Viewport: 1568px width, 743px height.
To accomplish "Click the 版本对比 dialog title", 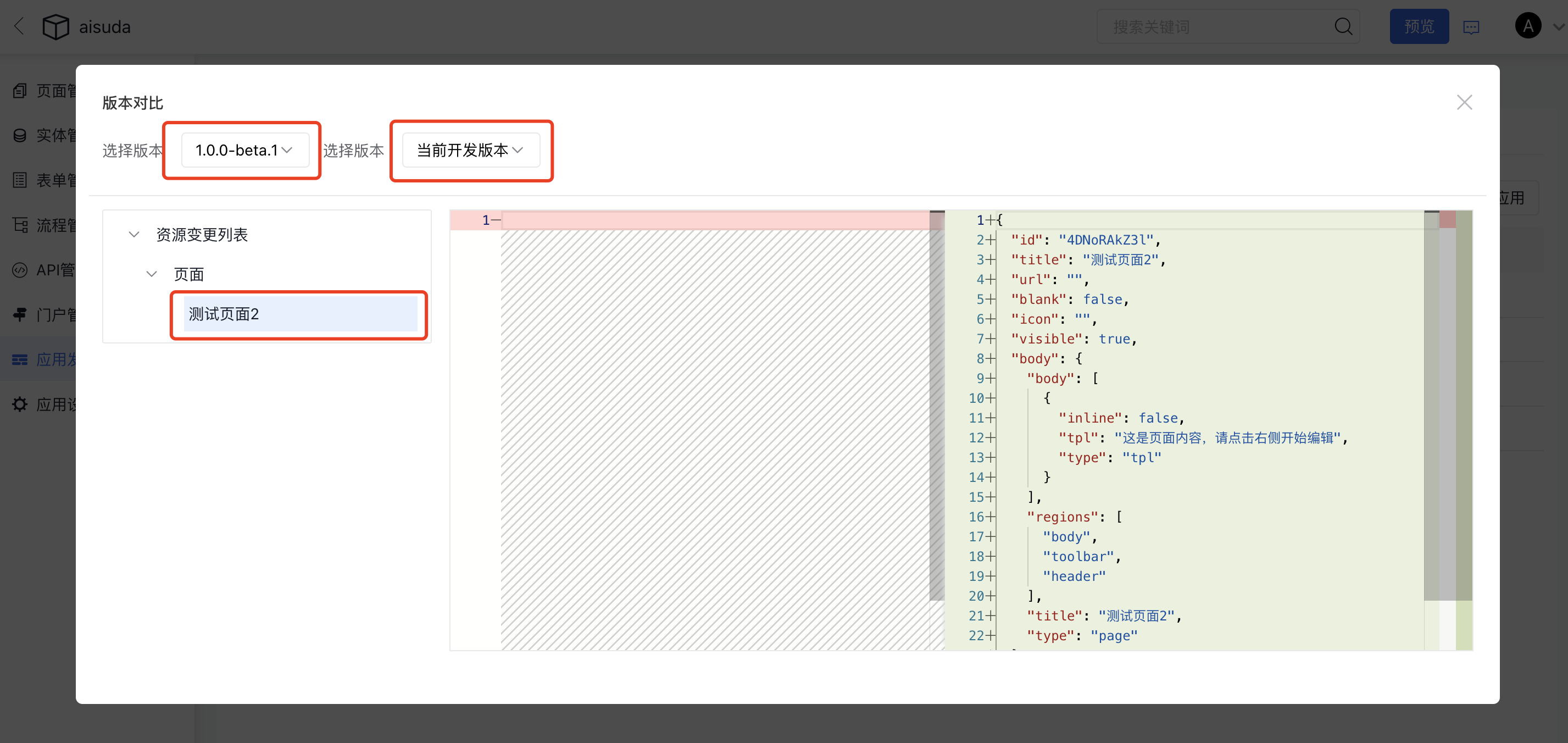I will click(x=133, y=103).
